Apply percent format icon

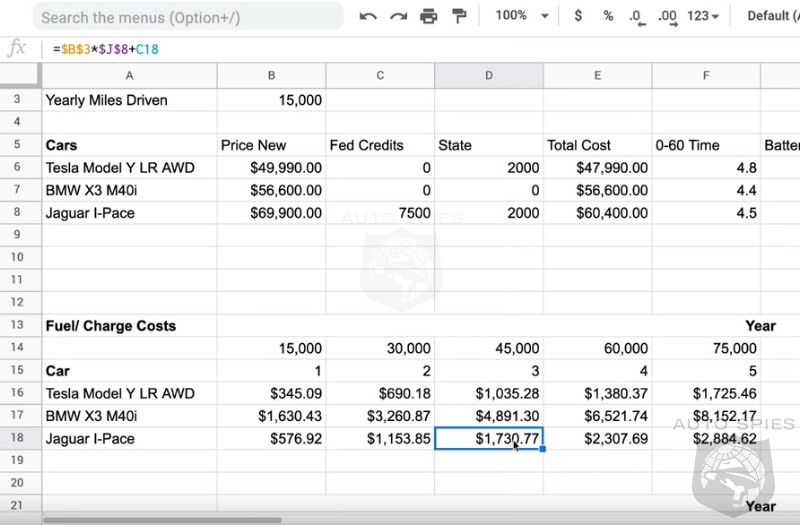click(x=608, y=16)
